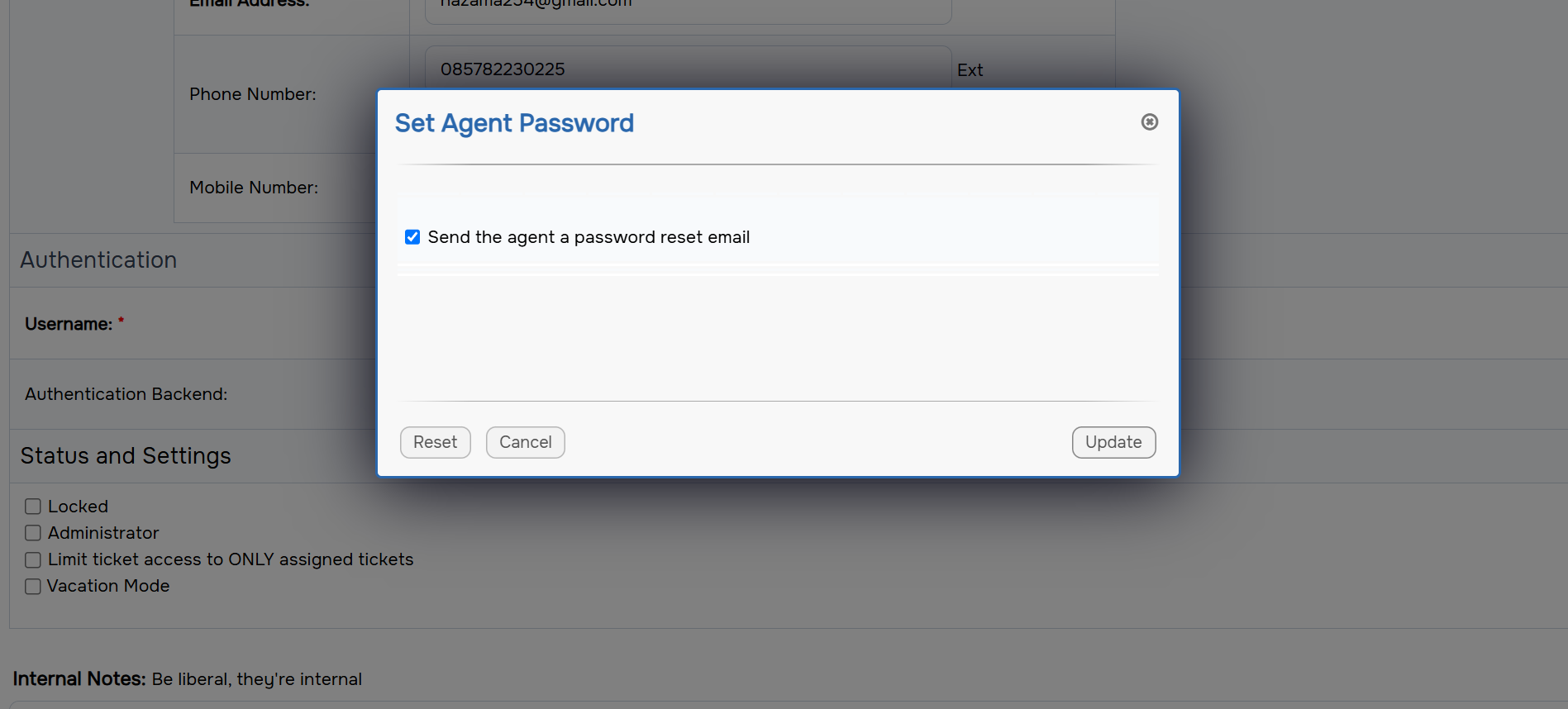Click the Authentication section heading
Screen dimensions: 1568x709
pyautogui.click(x=98, y=260)
